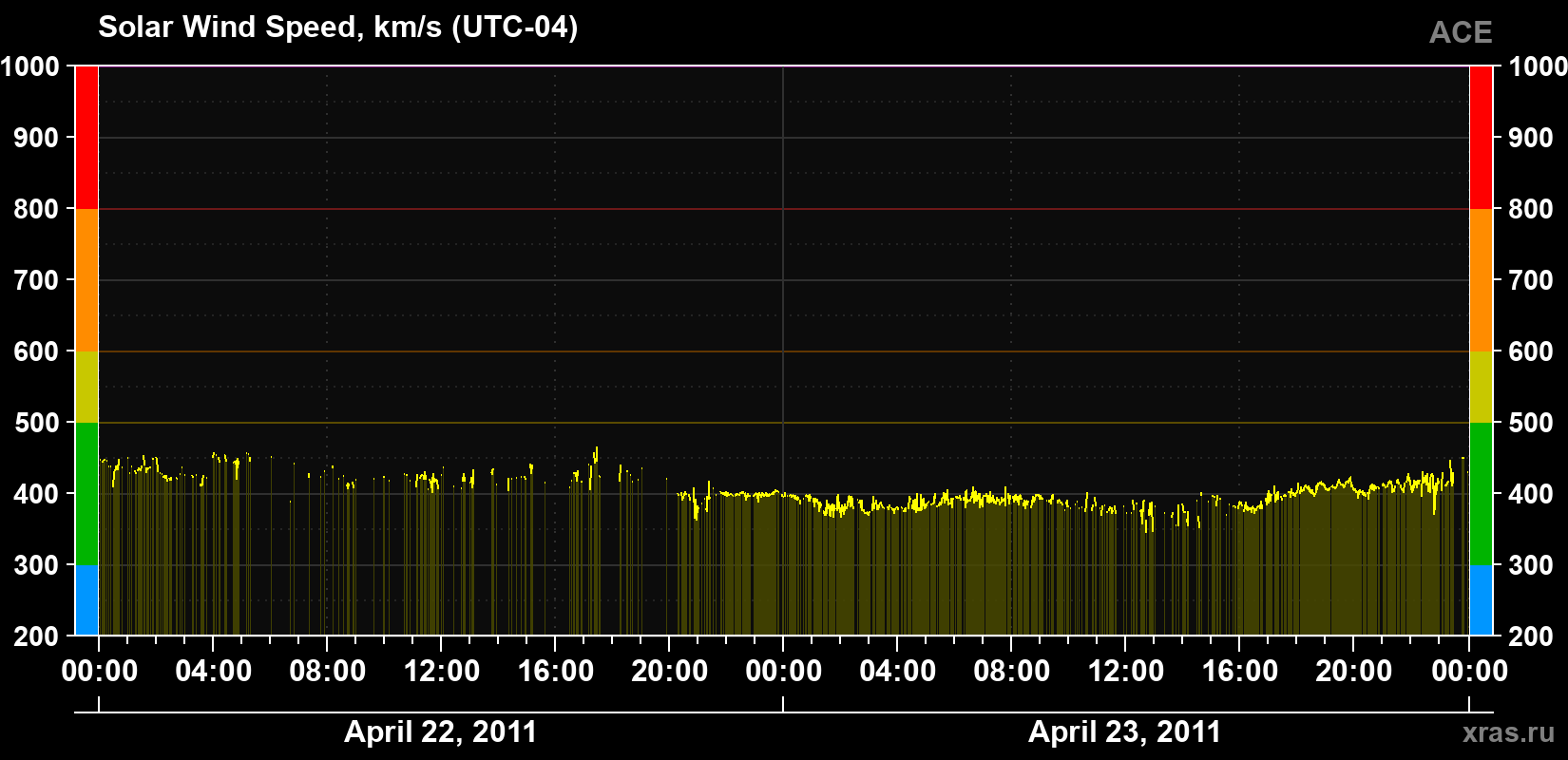Click the 12:00 time label for April 23

(x=1126, y=672)
